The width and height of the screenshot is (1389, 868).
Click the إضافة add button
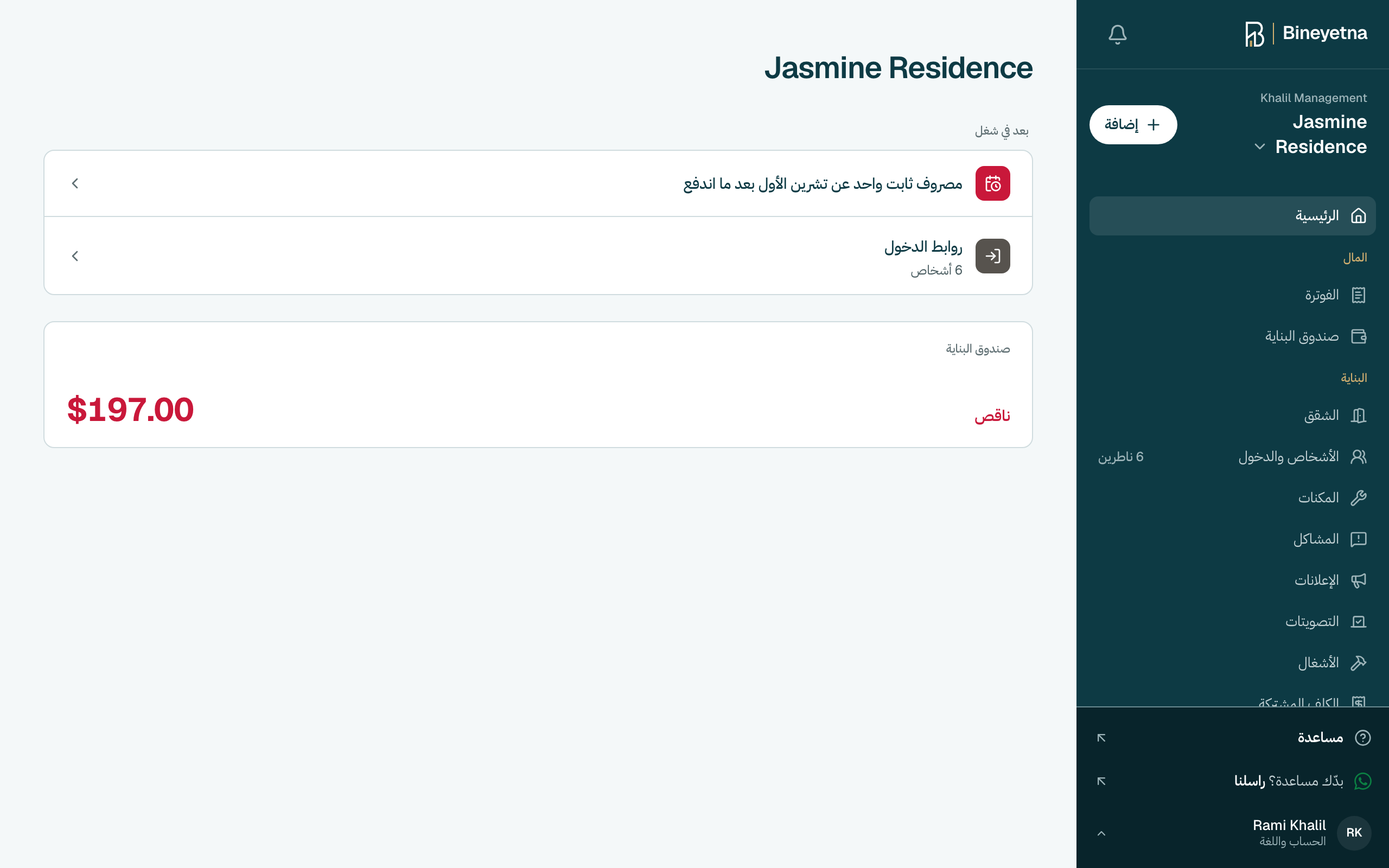[x=1132, y=125]
